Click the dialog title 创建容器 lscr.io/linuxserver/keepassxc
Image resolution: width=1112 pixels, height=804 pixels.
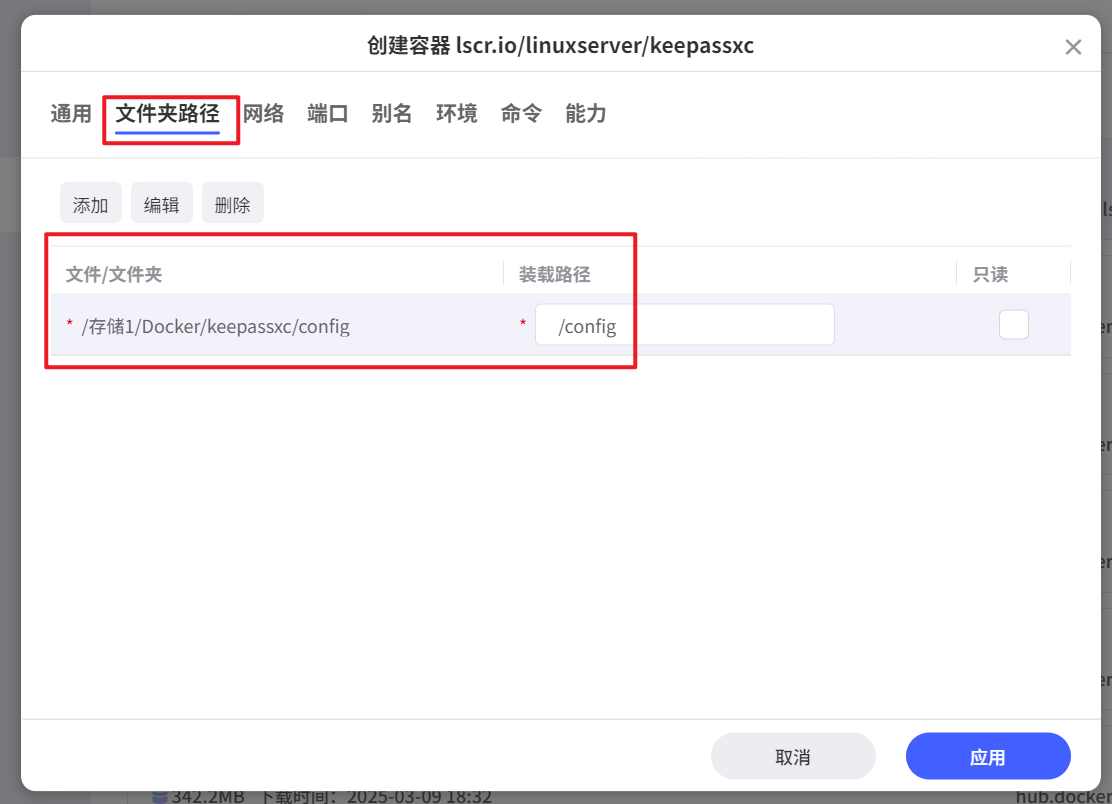(x=560, y=45)
